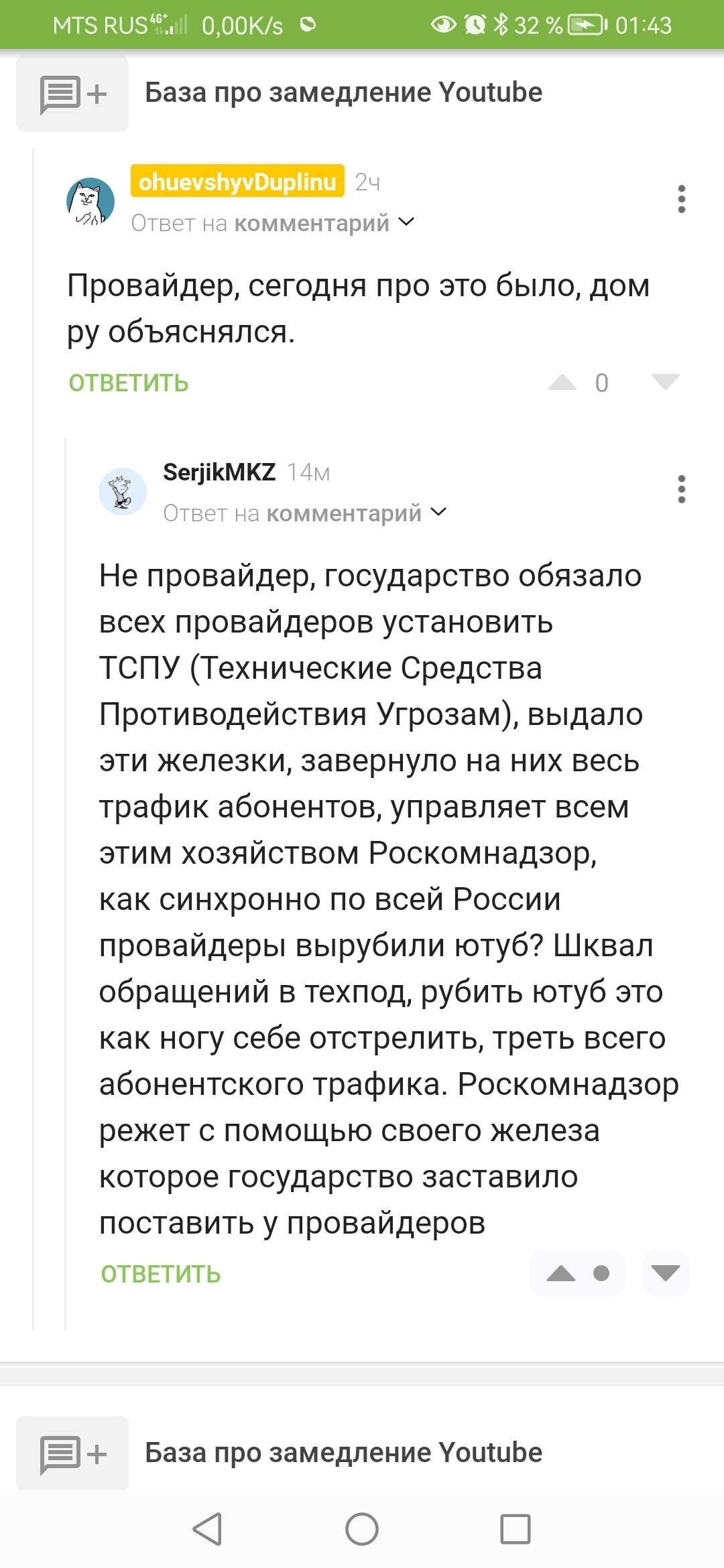The height and width of the screenshot is (1568, 724).
Task: Downvote SerjikMKZ's comment
Action: pos(665,1273)
